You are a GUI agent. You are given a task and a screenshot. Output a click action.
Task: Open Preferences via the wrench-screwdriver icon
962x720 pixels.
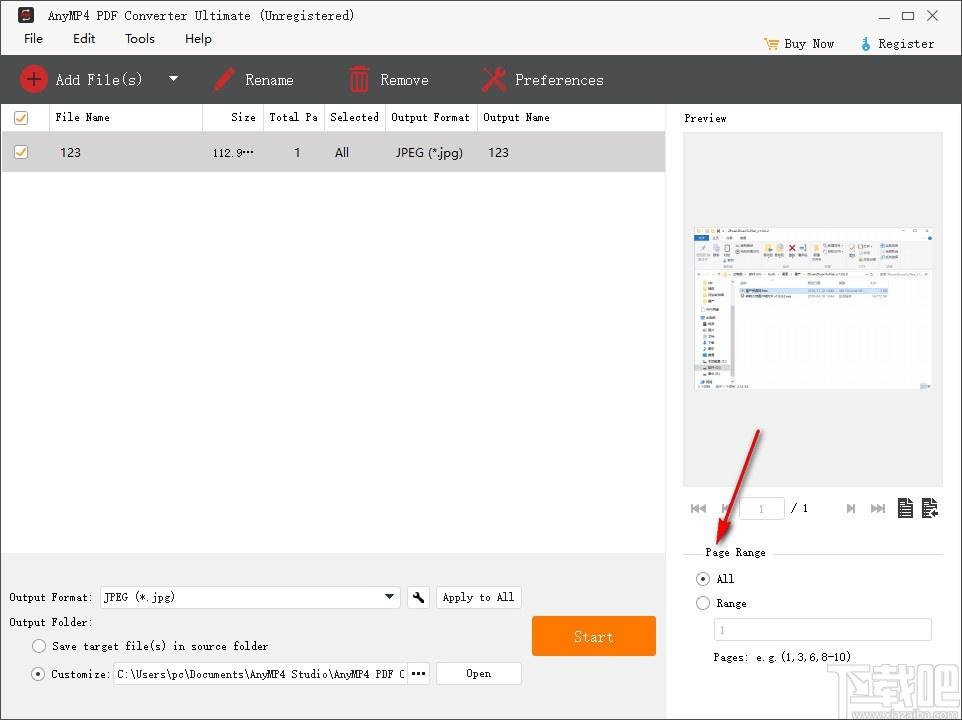click(494, 80)
